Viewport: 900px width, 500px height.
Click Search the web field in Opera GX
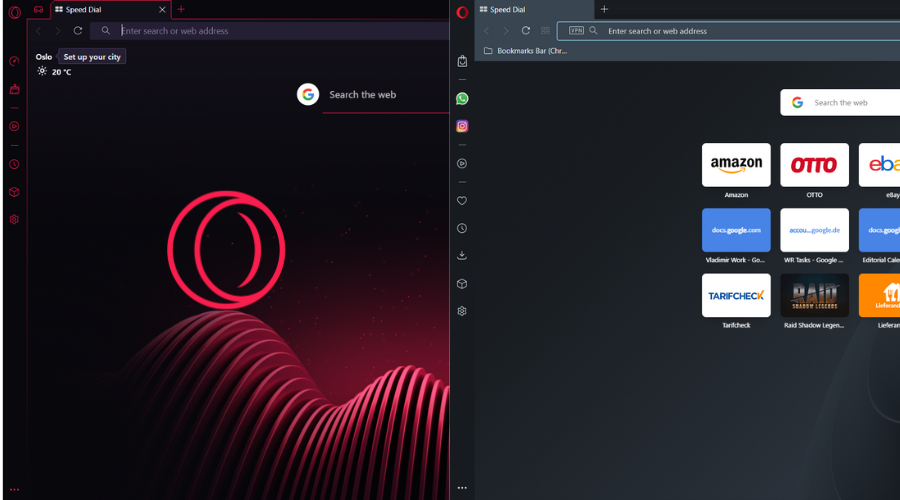point(386,95)
